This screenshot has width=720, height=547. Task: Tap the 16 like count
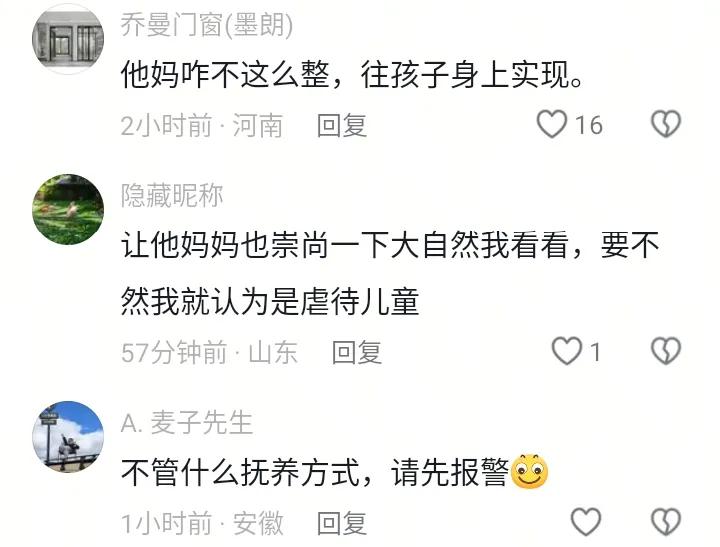click(589, 125)
